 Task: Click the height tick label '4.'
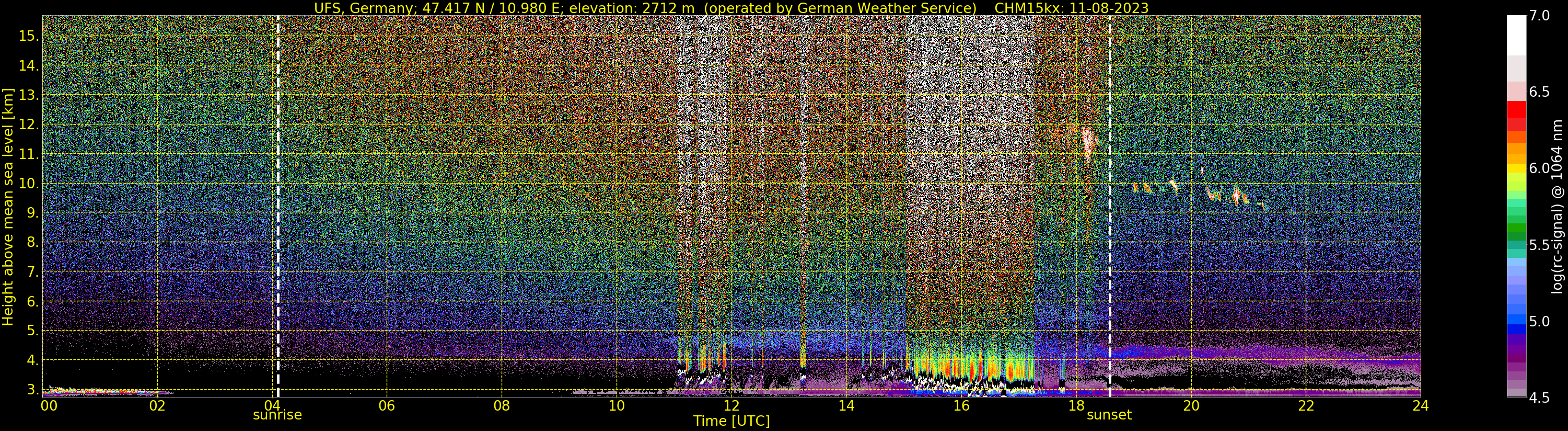pyautogui.click(x=33, y=360)
